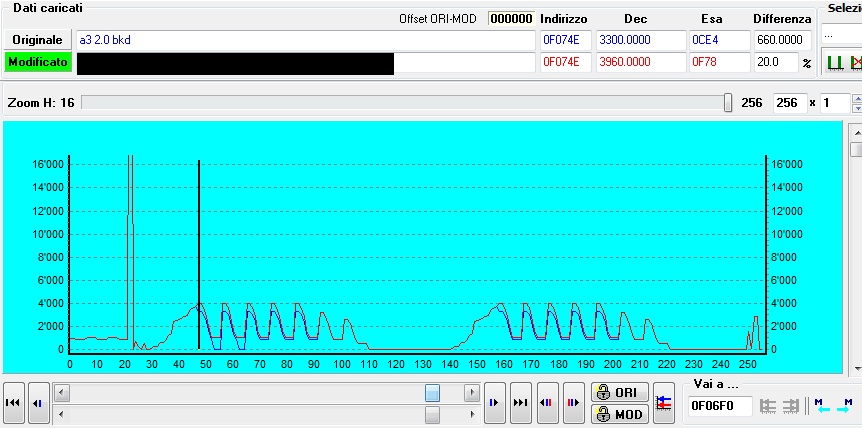Click the graph vertical scrollbar down arrow

pyautogui.click(x=856, y=369)
